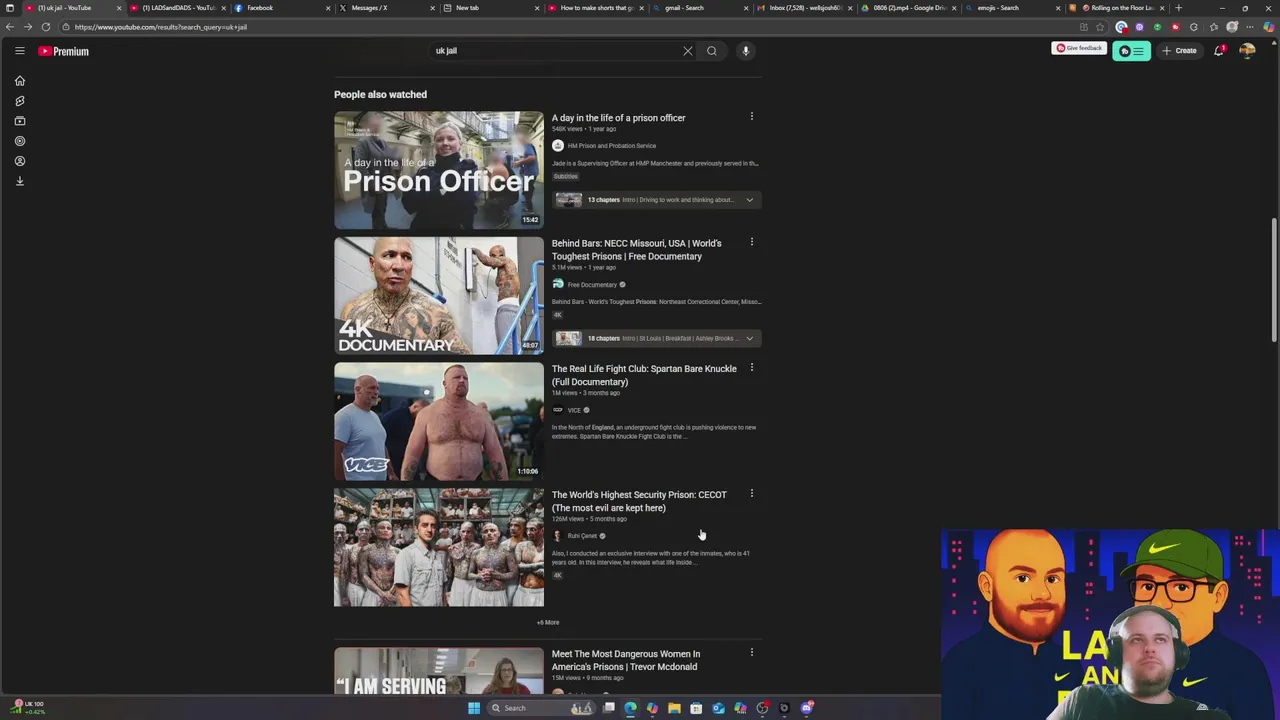Open the Prison Officer video thumbnail
This screenshot has width=1280, height=720.
(x=439, y=170)
